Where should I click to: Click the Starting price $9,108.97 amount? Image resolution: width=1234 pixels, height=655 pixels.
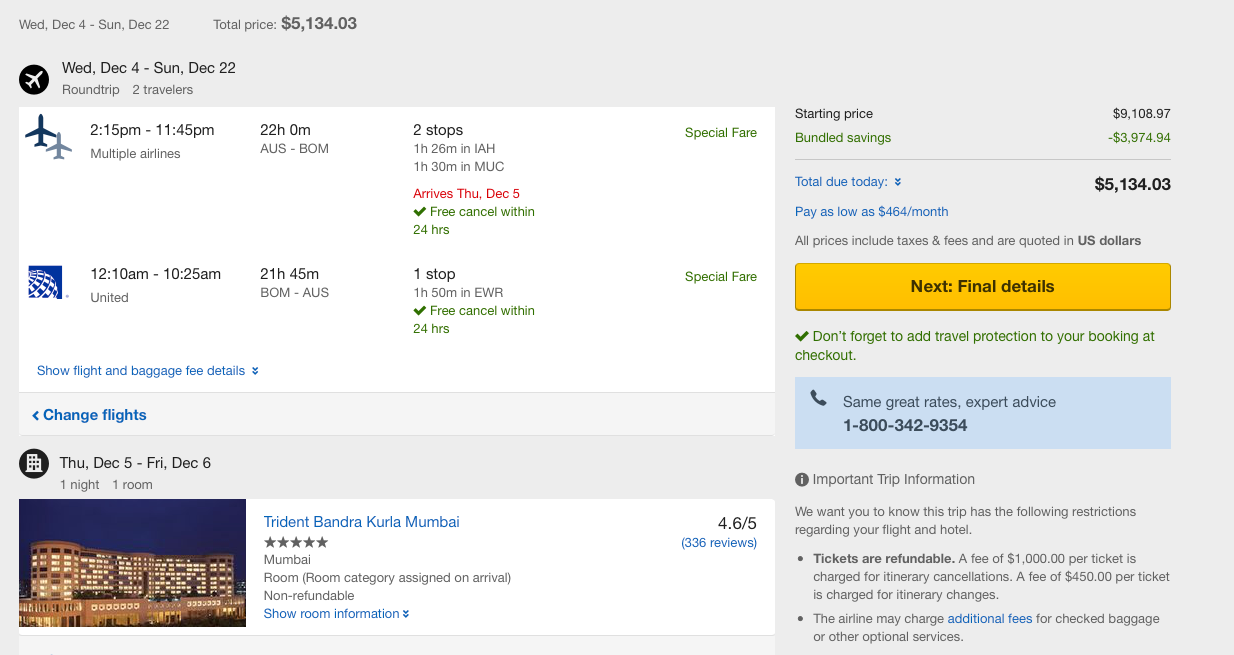1142,114
